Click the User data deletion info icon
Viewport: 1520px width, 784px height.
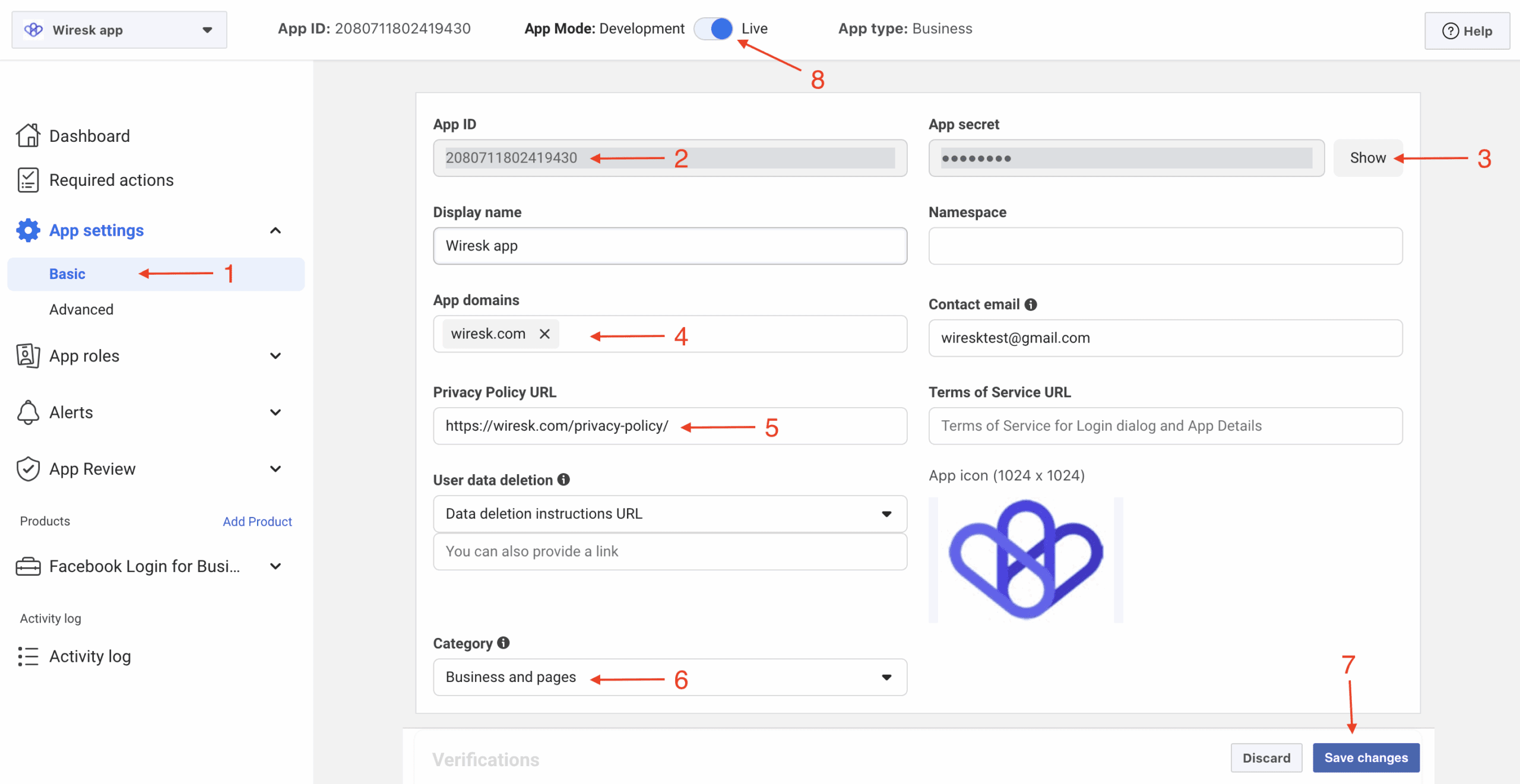tap(563, 480)
